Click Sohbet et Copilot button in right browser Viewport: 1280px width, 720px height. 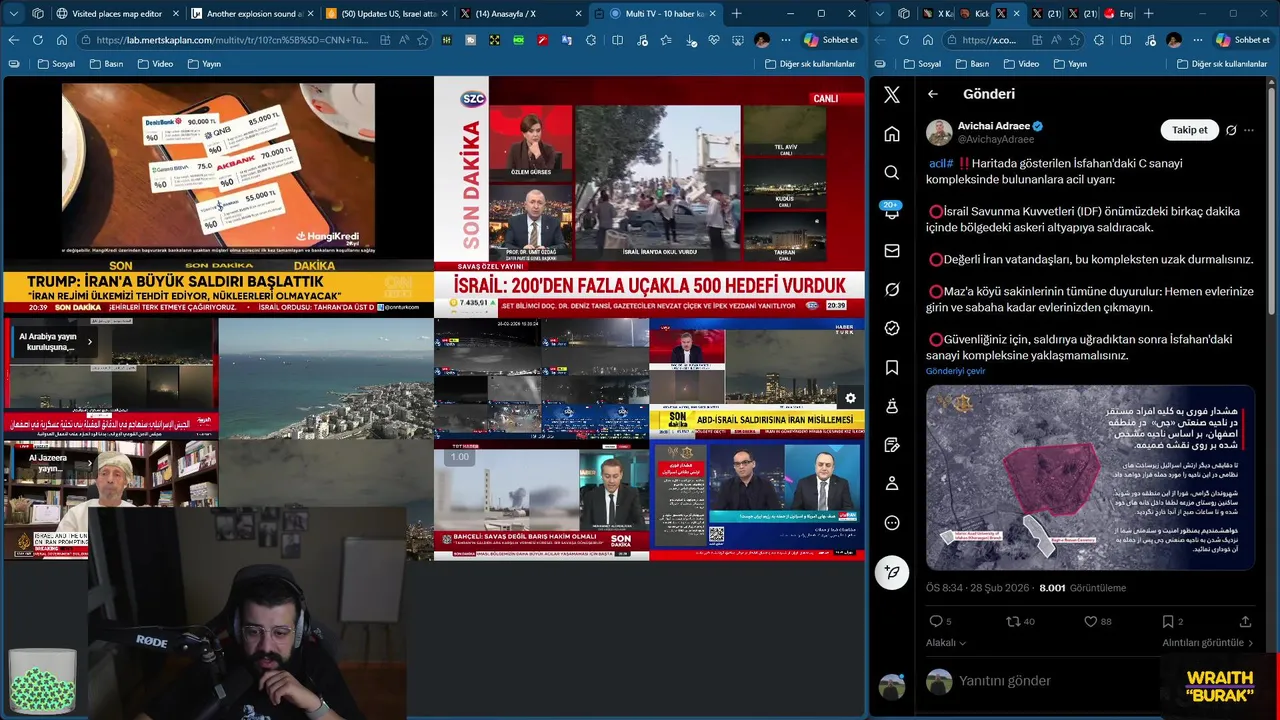[1242, 40]
